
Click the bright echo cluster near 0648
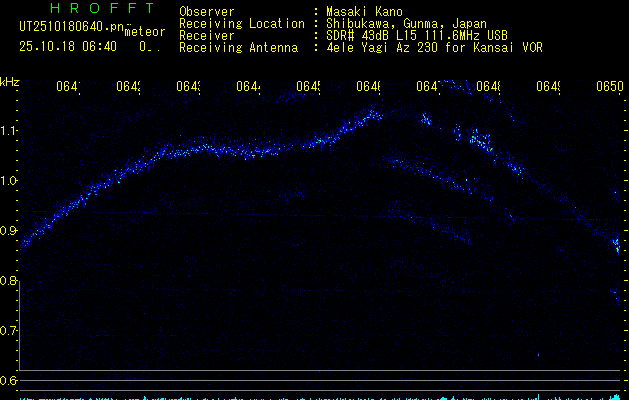click(x=481, y=141)
